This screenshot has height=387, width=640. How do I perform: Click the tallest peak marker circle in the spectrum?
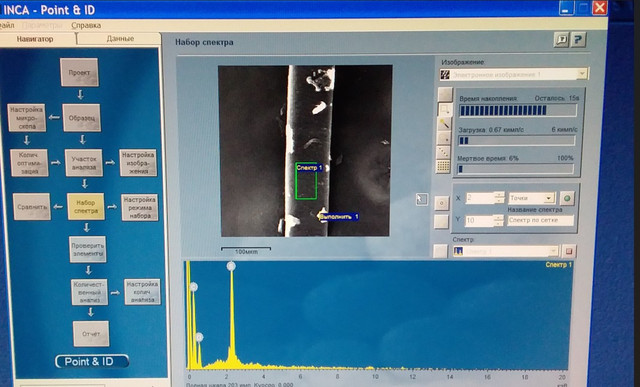click(x=231, y=266)
